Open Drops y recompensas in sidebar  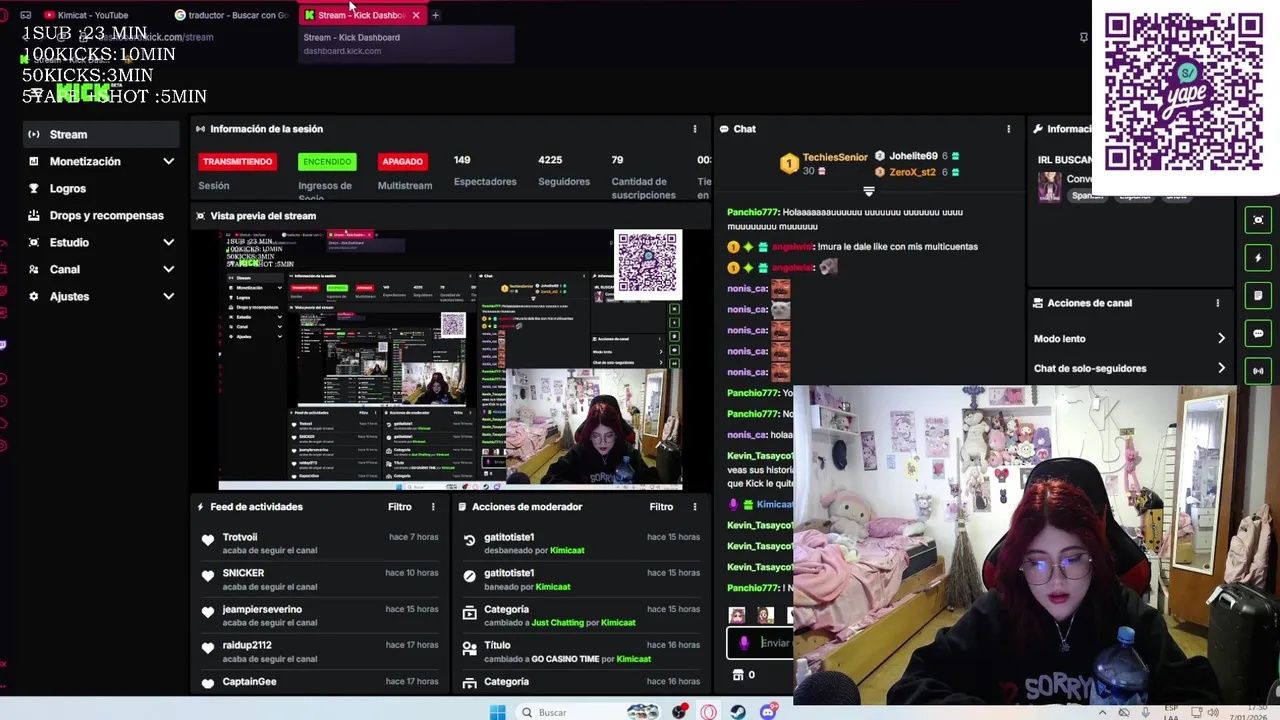tap(101, 215)
